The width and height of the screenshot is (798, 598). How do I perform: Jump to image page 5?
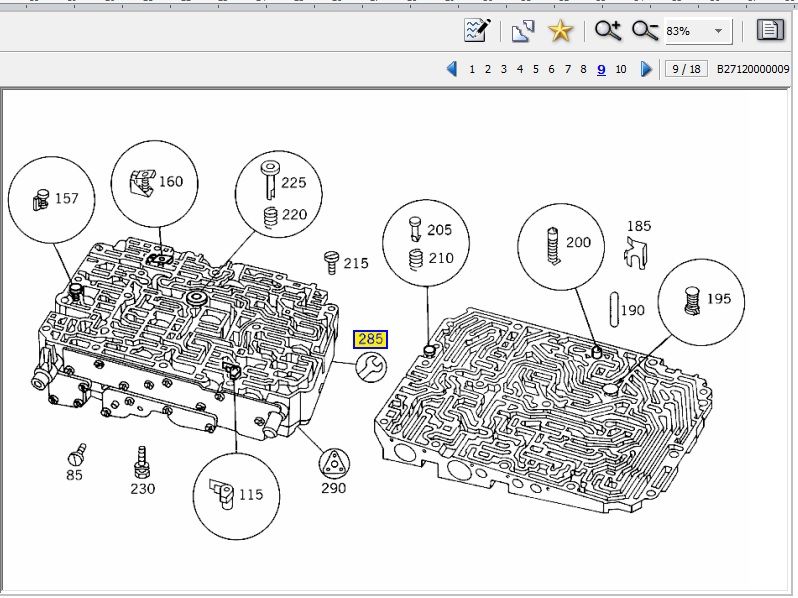(535, 69)
